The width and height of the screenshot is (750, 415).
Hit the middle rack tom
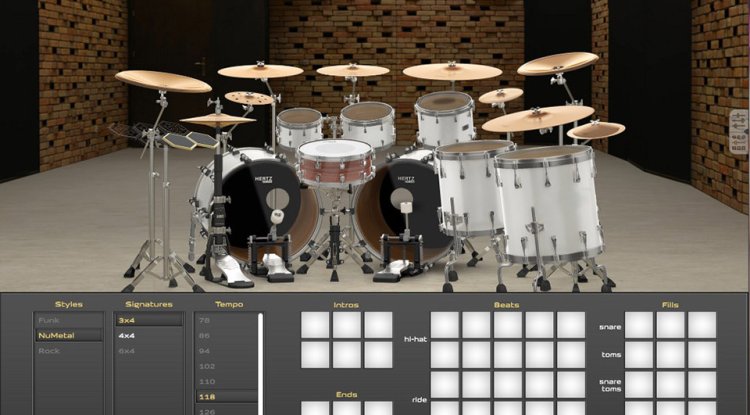tap(368, 125)
